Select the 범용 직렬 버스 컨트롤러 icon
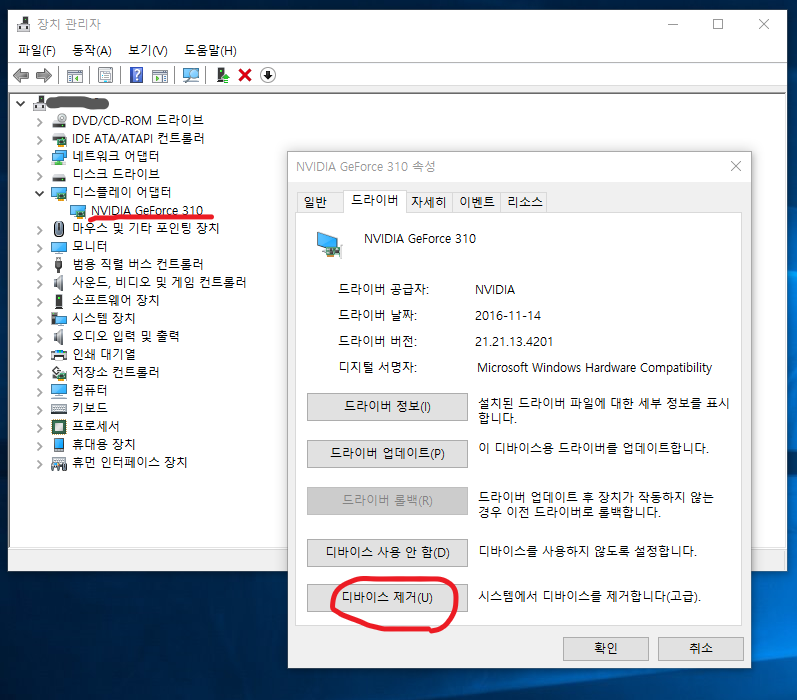 click(x=58, y=265)
